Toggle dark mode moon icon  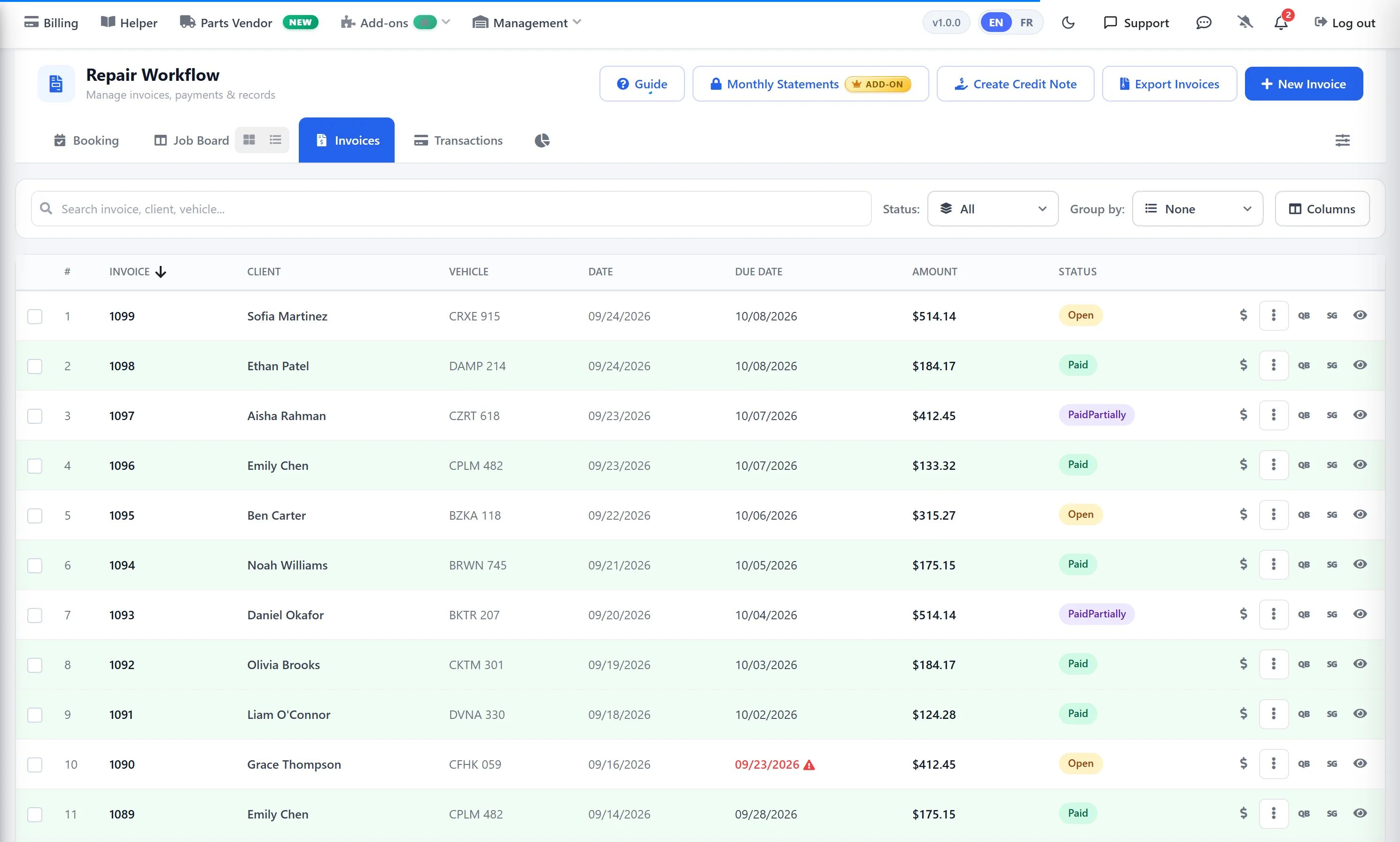coord(1068,23)
